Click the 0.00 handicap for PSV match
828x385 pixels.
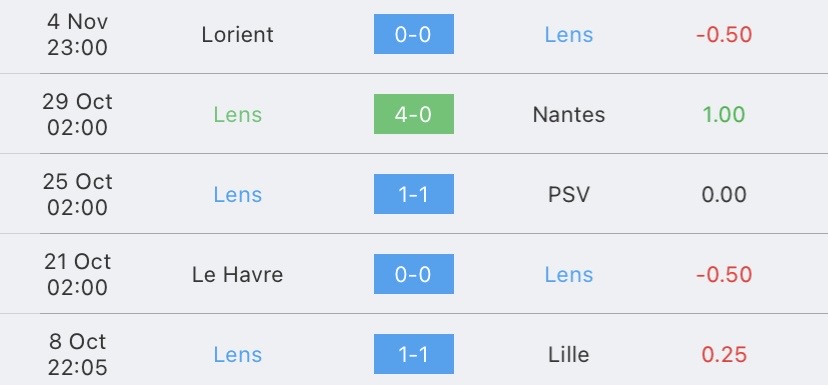tap(724, 194)
